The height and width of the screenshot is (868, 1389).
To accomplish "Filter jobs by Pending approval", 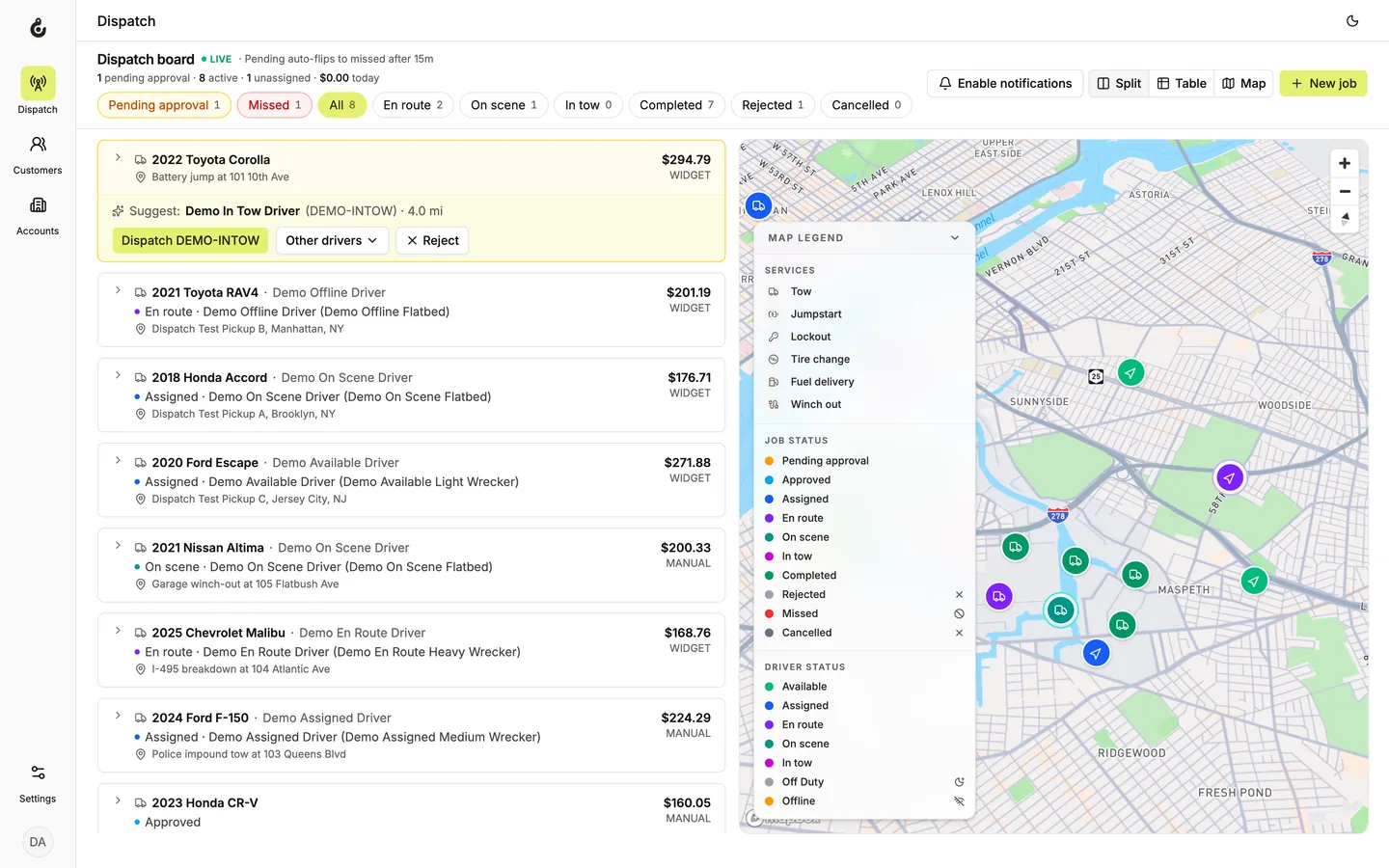I will point(164,105).
